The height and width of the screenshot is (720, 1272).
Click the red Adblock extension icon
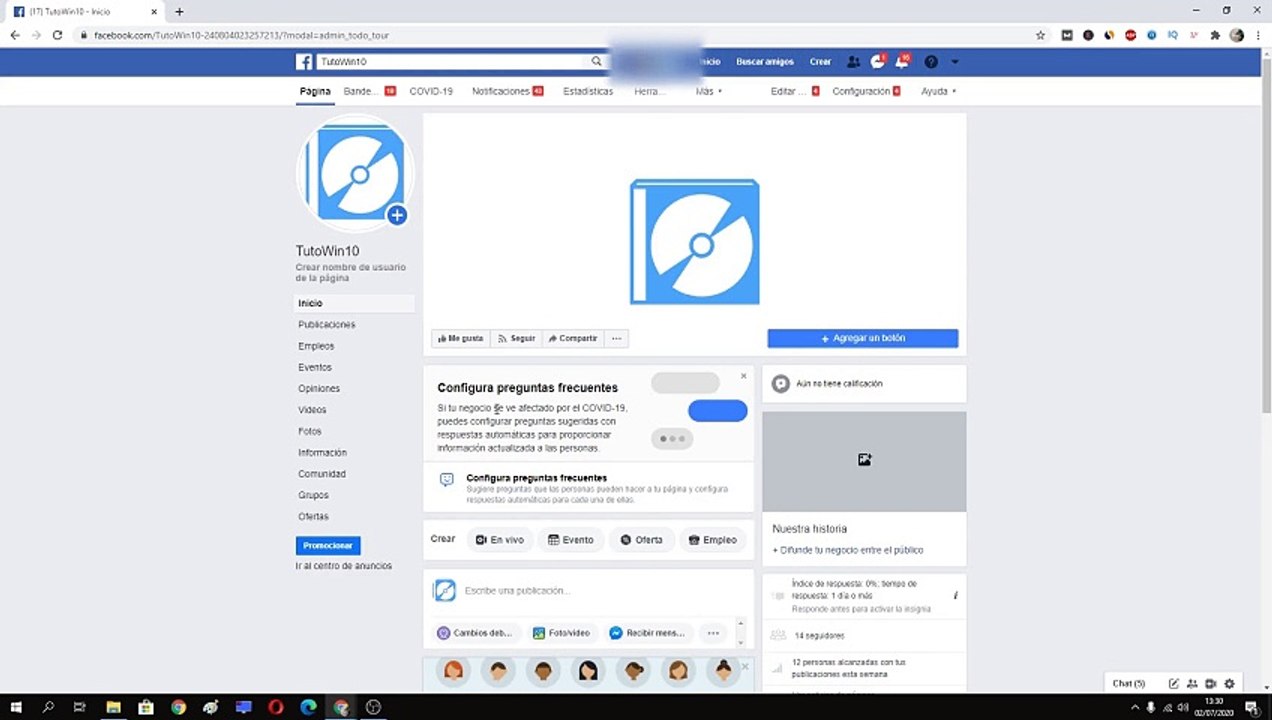(1131, 35)
